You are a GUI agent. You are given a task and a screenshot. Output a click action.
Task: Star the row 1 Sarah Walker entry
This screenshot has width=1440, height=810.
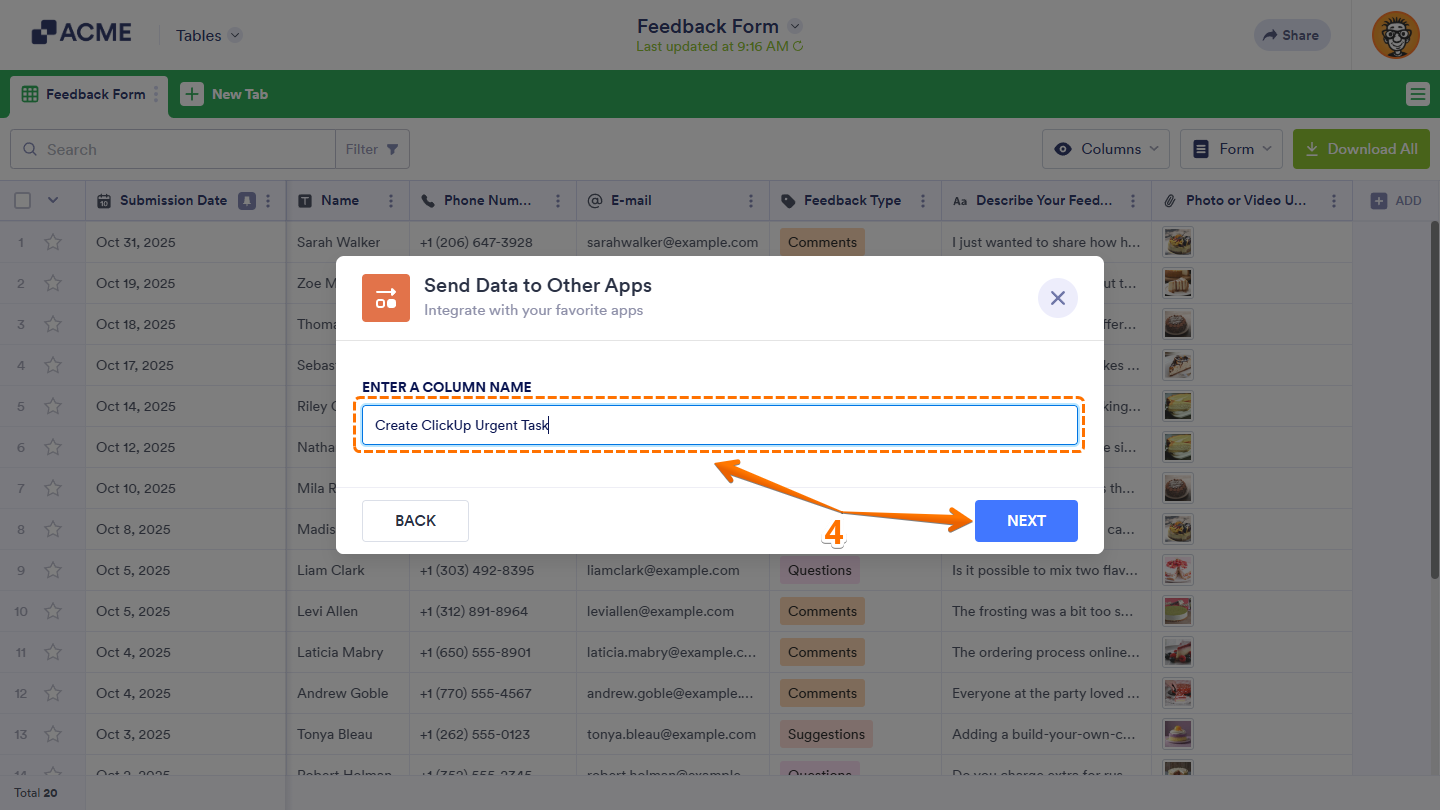coord(53,242)
